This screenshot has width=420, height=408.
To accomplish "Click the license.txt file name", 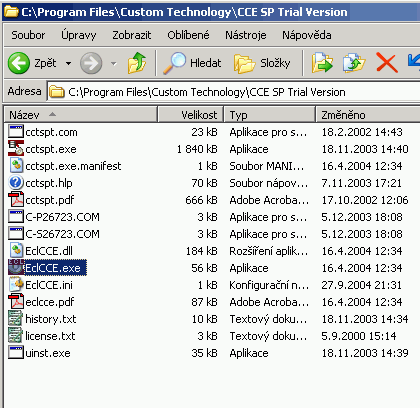I will tap(50, 336).
